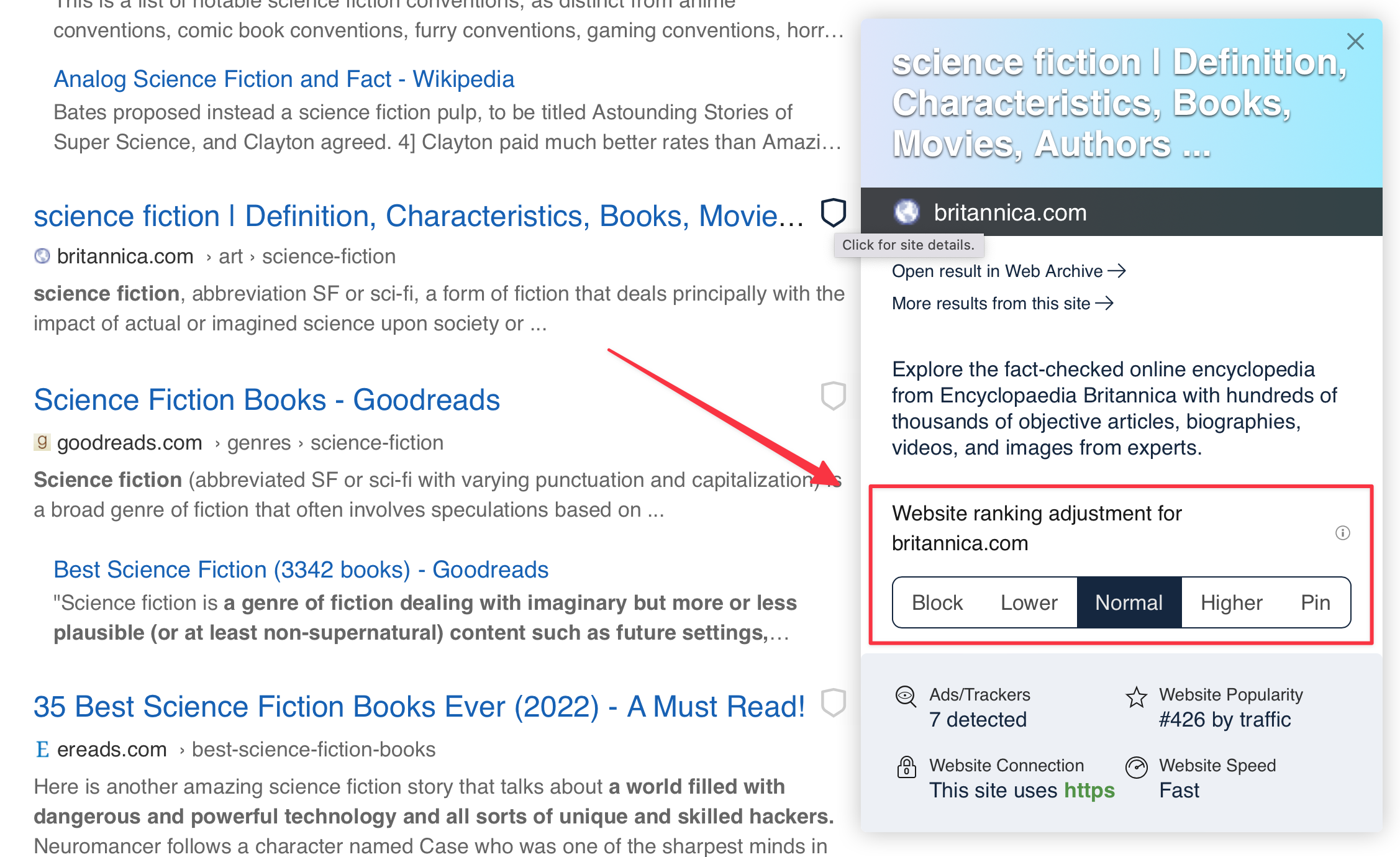
Task: Select Block ranking adjustment for britannica.com
Action: click(x=935, y=602)
